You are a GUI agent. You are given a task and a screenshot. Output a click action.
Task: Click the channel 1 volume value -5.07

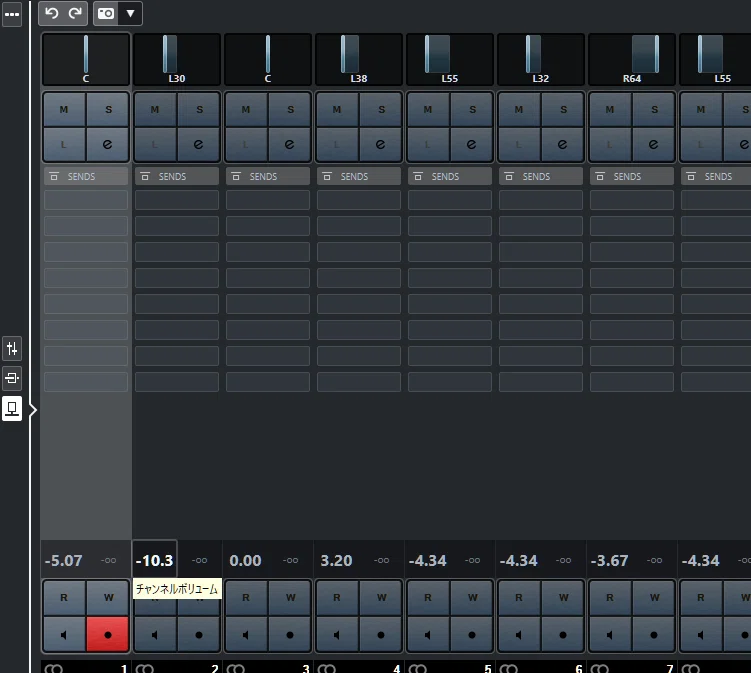[x=63, y=560]
